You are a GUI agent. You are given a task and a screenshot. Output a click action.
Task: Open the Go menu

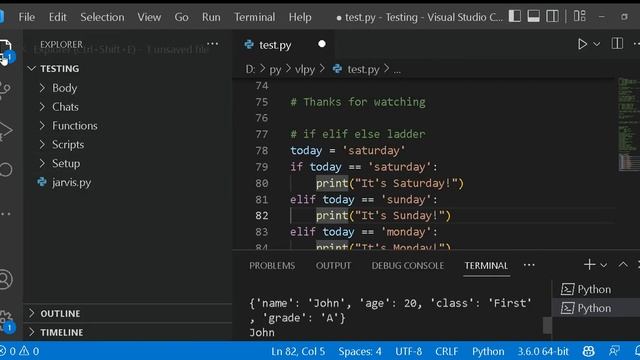pyautogui.click(x=181, y=17)
